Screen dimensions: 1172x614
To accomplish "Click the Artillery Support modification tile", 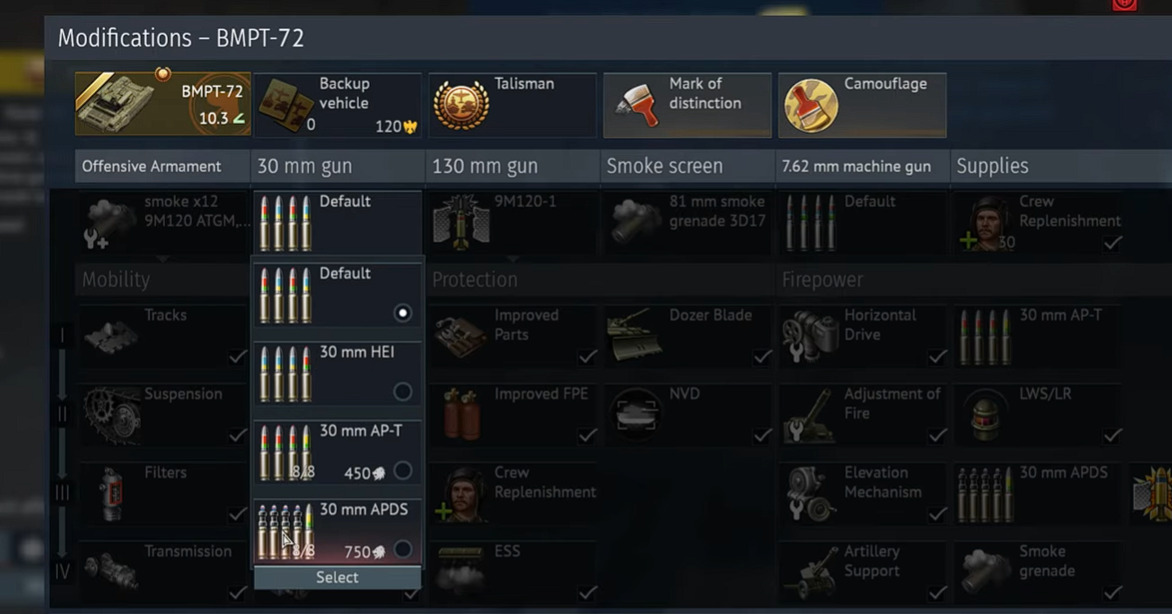I will (x=862, y=572).
